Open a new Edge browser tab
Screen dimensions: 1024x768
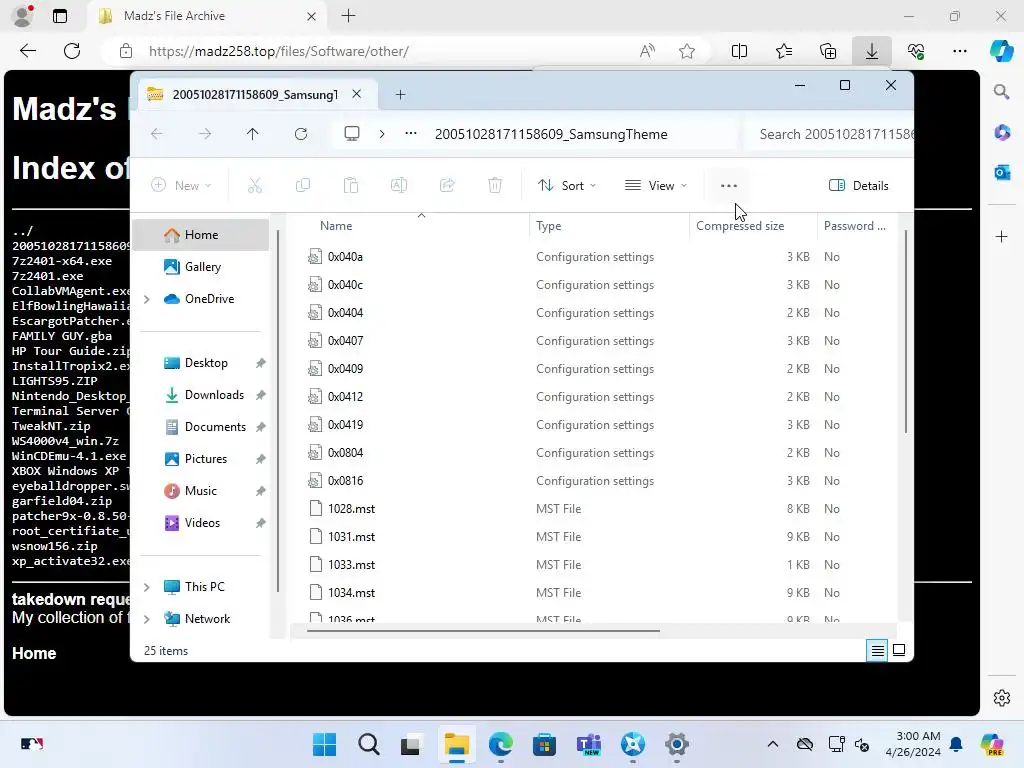[x=349, y=16]
